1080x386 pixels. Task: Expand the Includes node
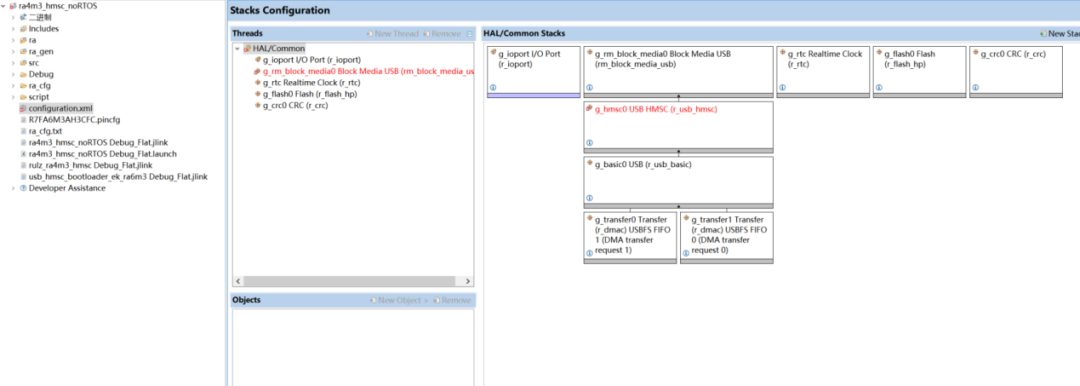[x=13, y=29]
